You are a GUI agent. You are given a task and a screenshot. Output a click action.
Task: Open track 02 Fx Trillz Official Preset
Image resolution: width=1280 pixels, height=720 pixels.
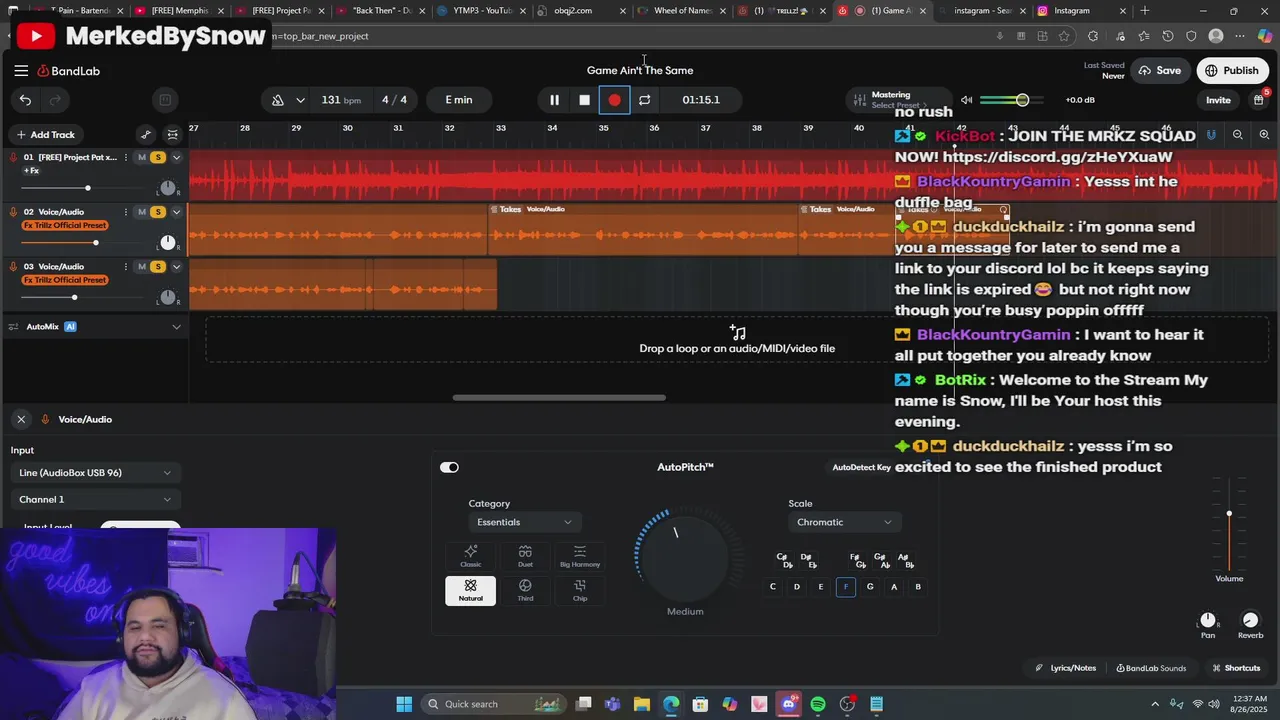(65, 225)
